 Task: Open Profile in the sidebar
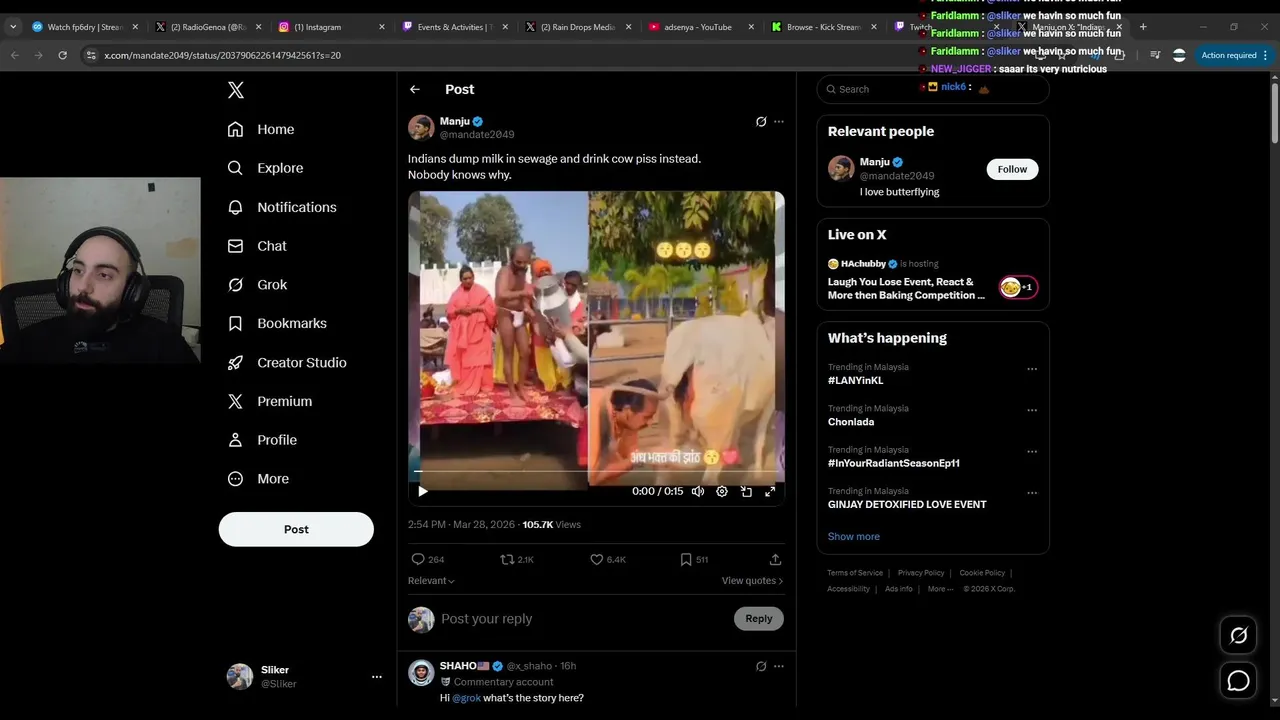262,440
